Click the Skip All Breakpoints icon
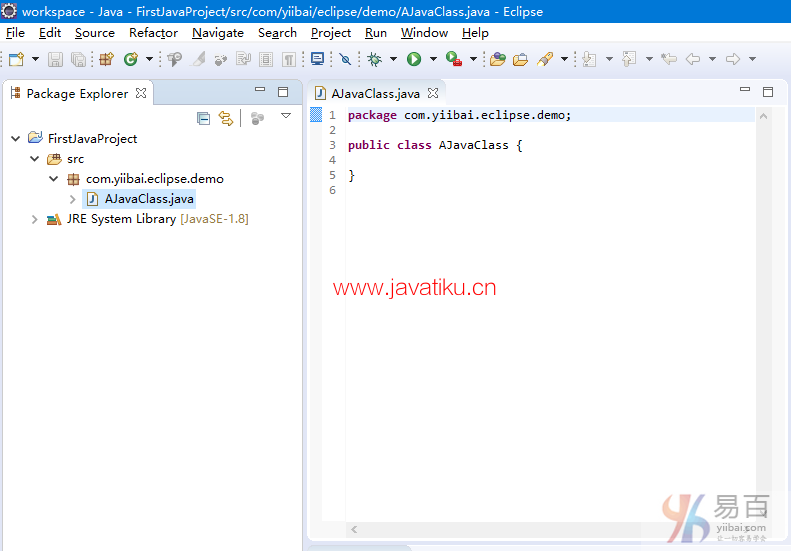791x551 pixels. coord(345,59)
